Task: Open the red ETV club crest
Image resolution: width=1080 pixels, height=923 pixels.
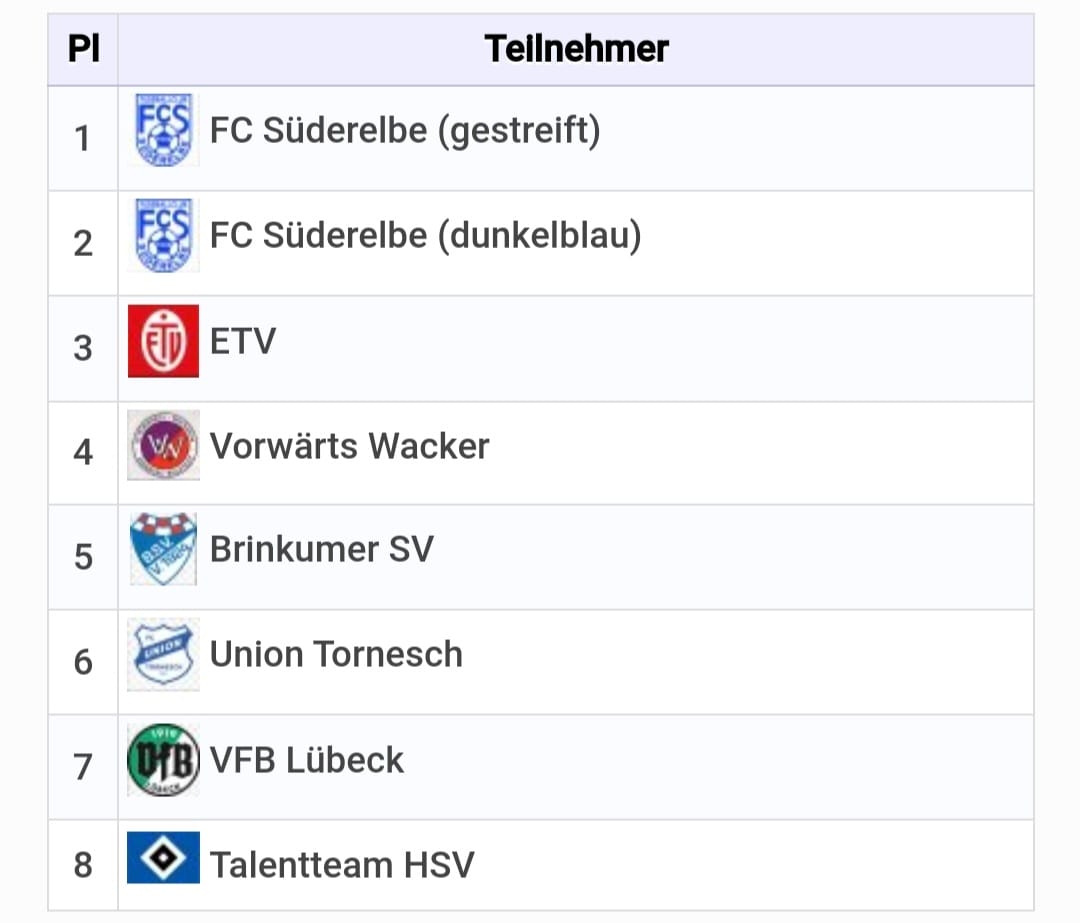Action: [163, 341]
